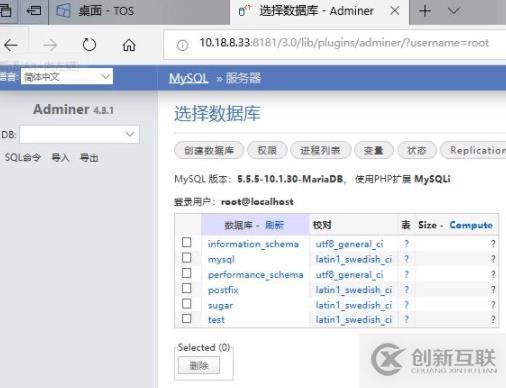Check the information_schema checkbox
This screenshot has height=388, width=506.
(187, 242)
